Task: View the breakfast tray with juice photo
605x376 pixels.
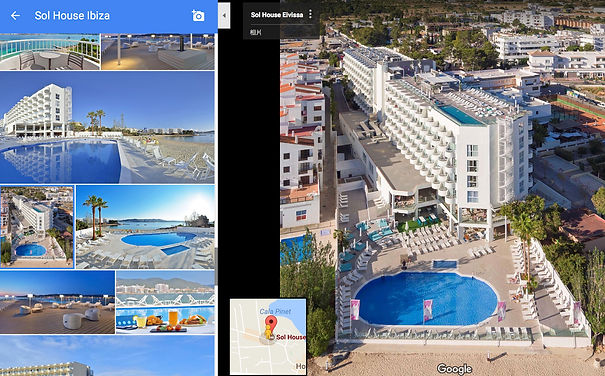Action: pos(165,302)
